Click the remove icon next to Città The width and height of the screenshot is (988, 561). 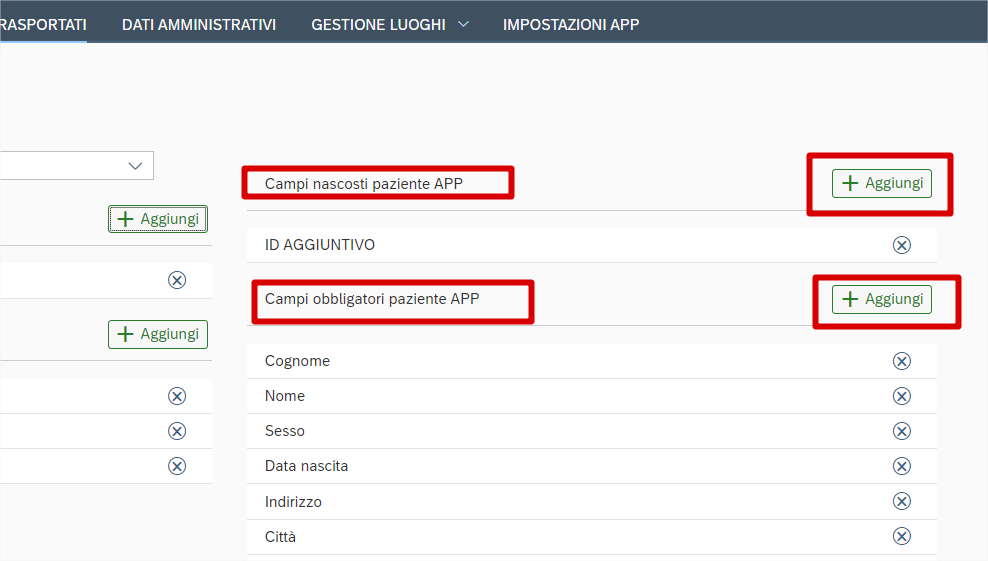[x=901, y=536]
